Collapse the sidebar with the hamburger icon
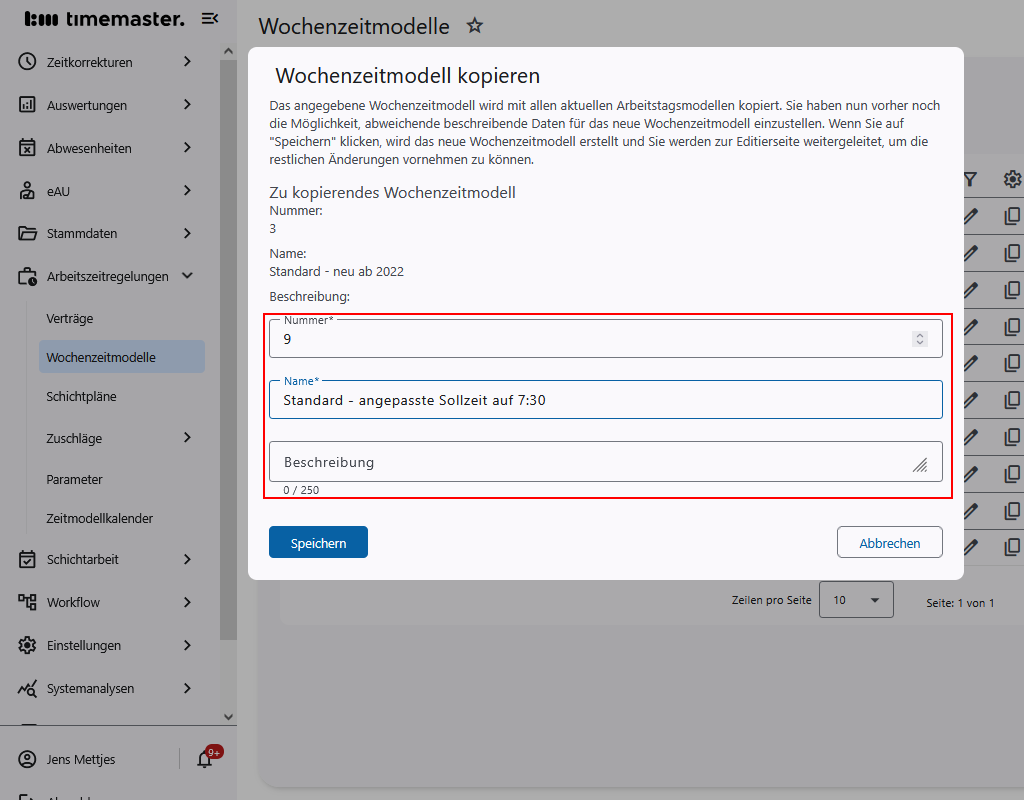1024x800 pixels. (x=209, y=18)
